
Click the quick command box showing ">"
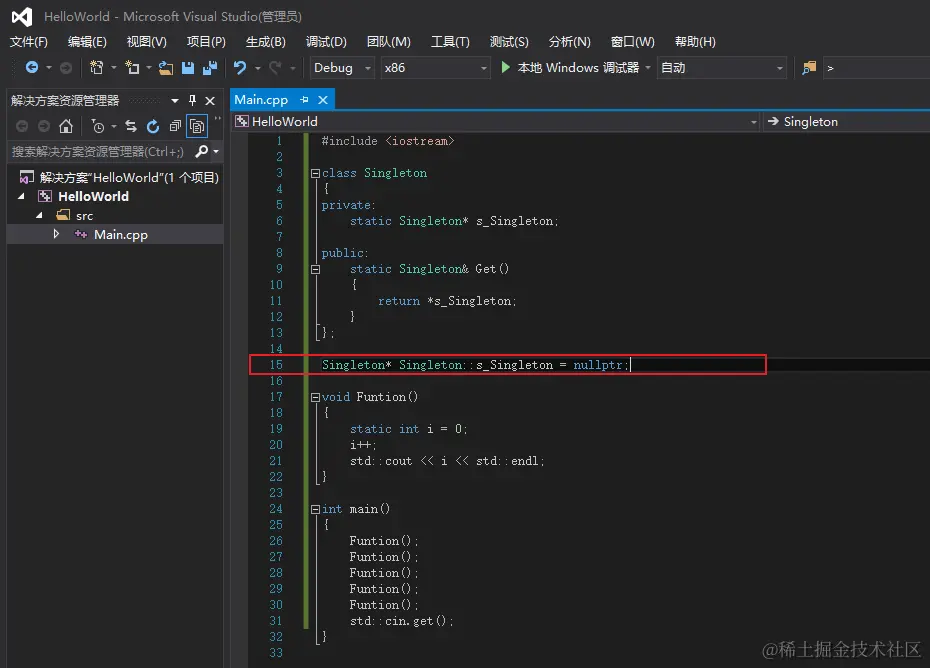coord(877,68)
